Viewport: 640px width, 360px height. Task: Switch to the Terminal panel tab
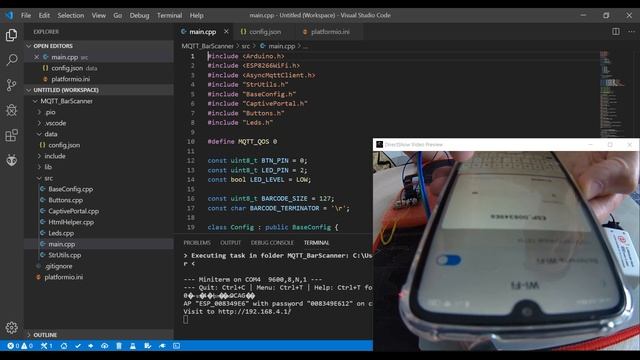(x=316, y=242)
